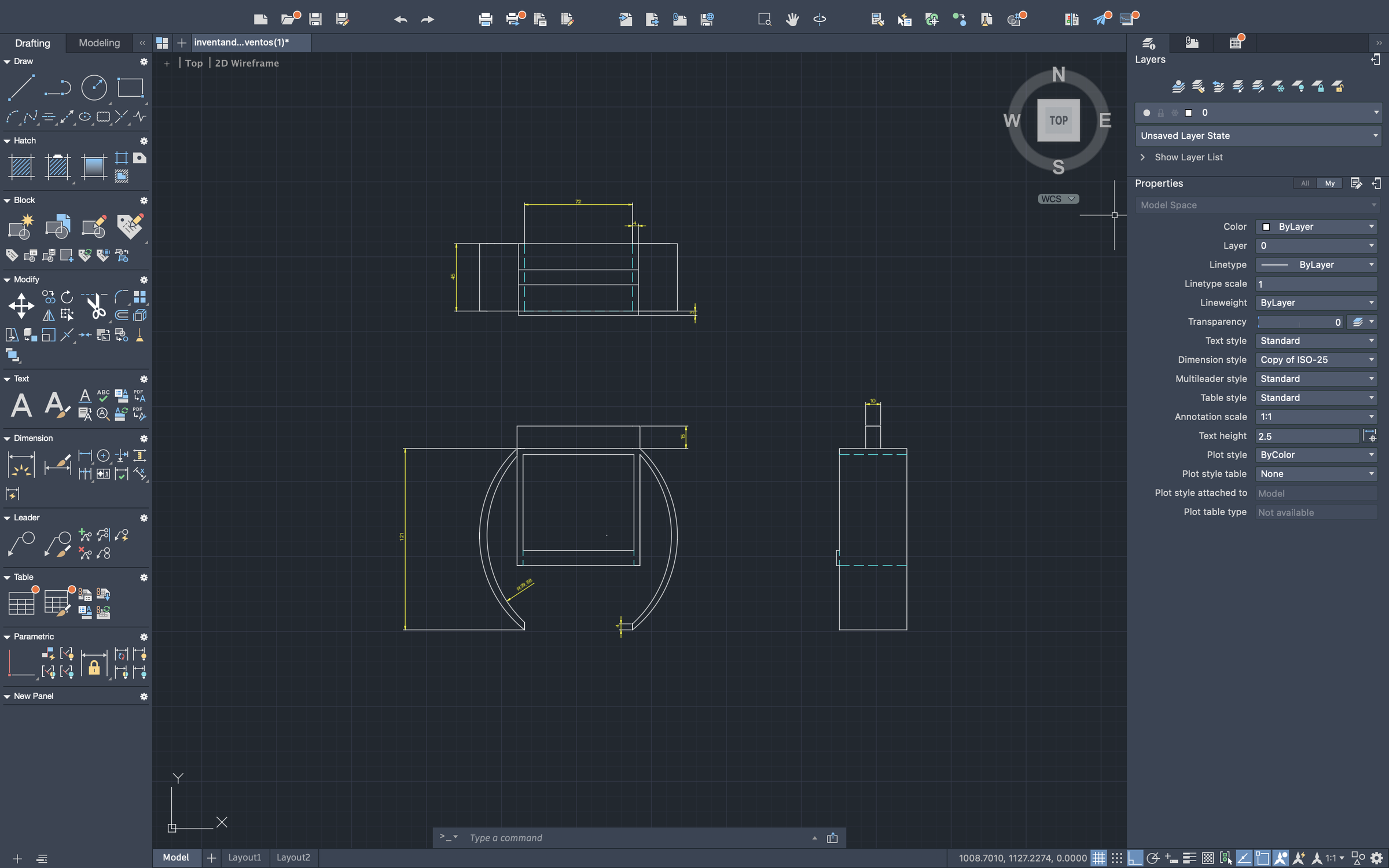Image resolution: width=1389 pixels, height=868 pixels.
Task: Open Dimension style Copy of ISO-25 dropdown
Action: coord(1316,360)
